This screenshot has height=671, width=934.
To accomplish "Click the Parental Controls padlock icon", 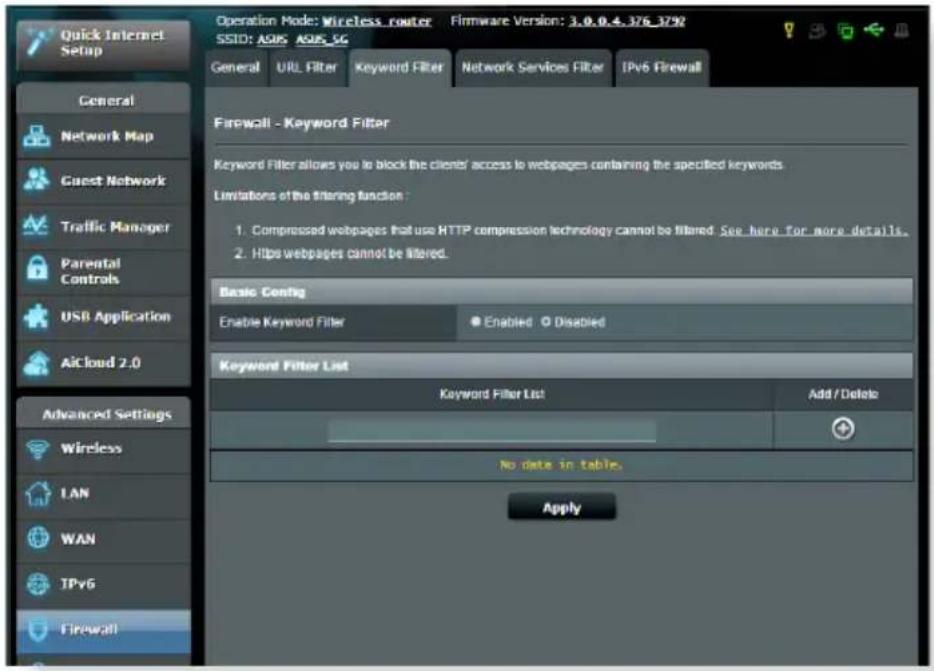I will (37, 269).
